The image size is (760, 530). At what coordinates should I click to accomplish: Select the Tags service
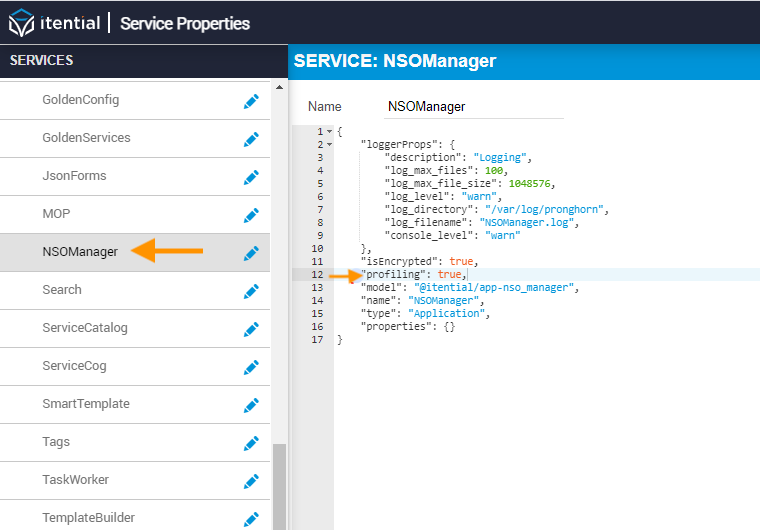point(135,442)
